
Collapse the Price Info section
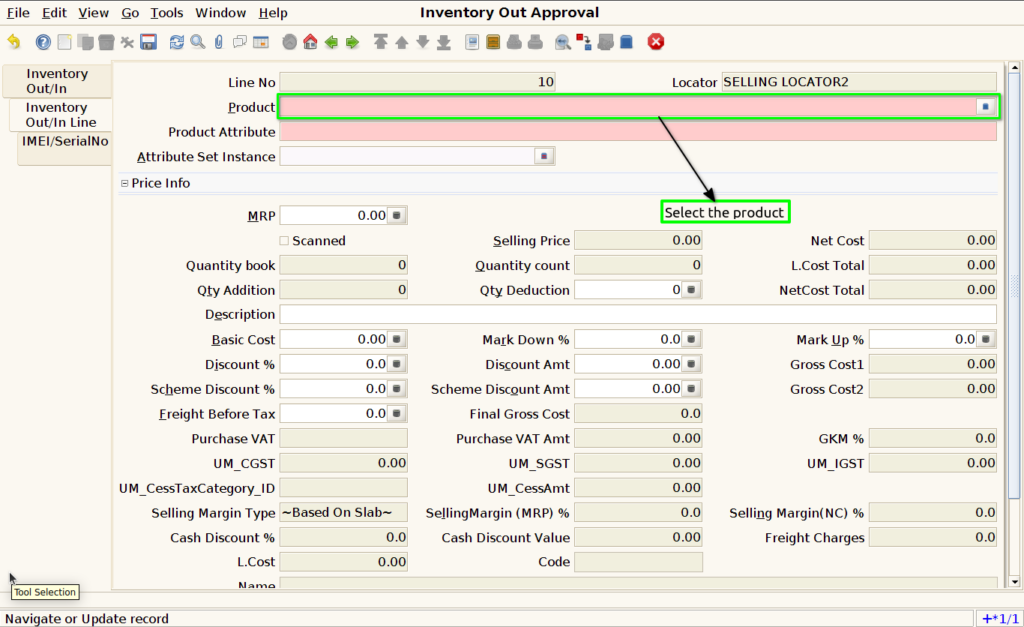pos(124,184)
